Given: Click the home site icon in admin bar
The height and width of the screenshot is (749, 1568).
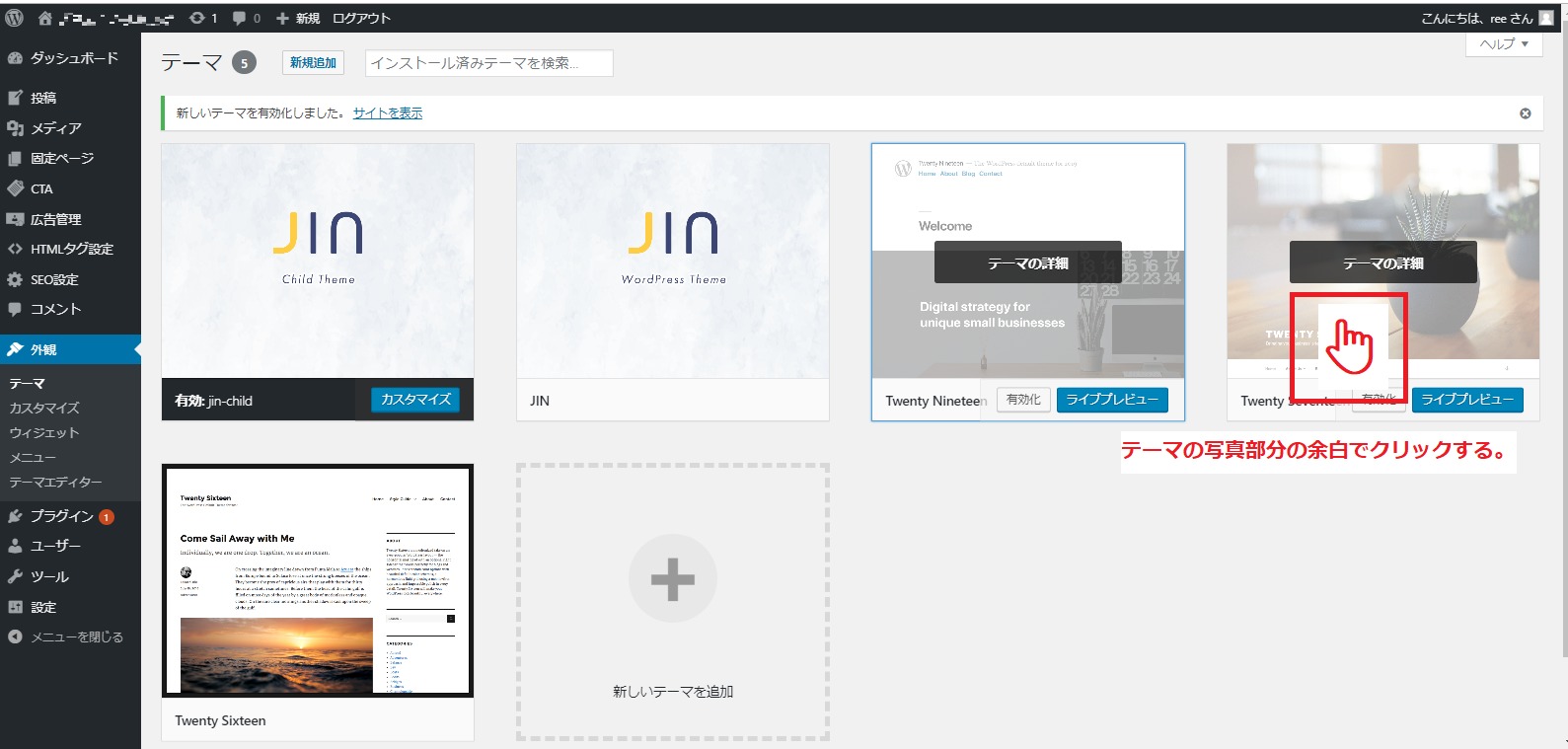Looking at the screenshot, I should pos(44,18).
